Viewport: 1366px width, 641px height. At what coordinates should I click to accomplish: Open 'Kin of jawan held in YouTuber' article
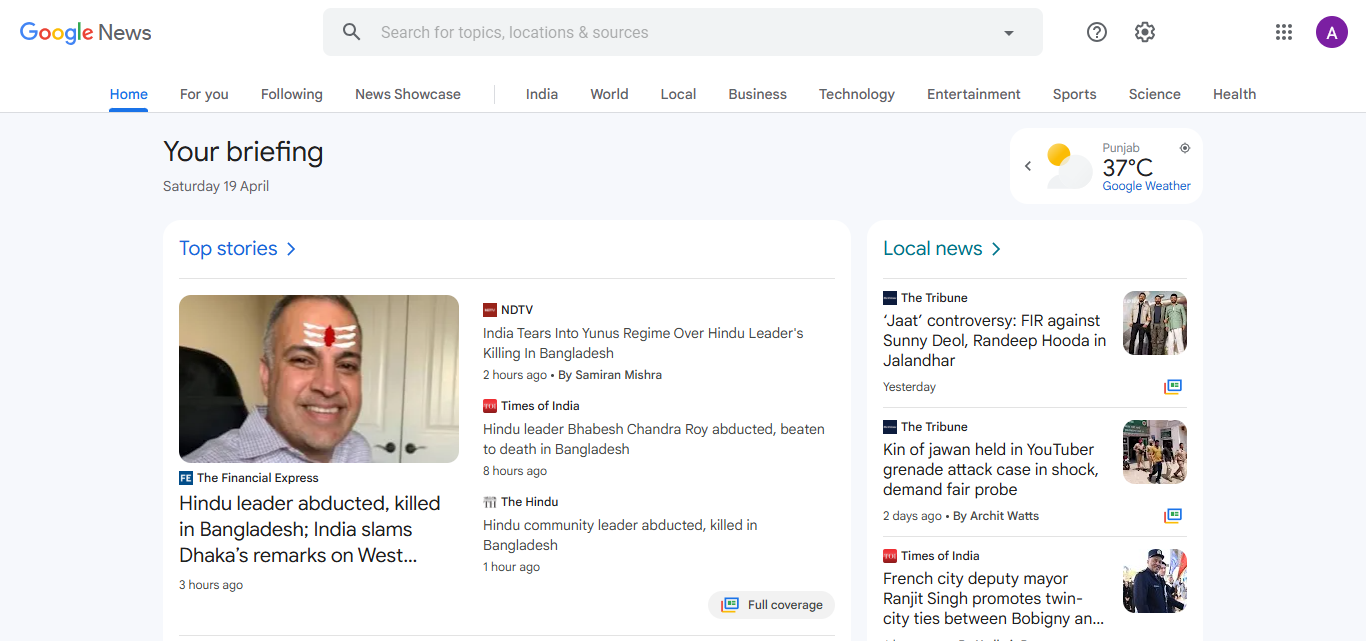(991, 470)
